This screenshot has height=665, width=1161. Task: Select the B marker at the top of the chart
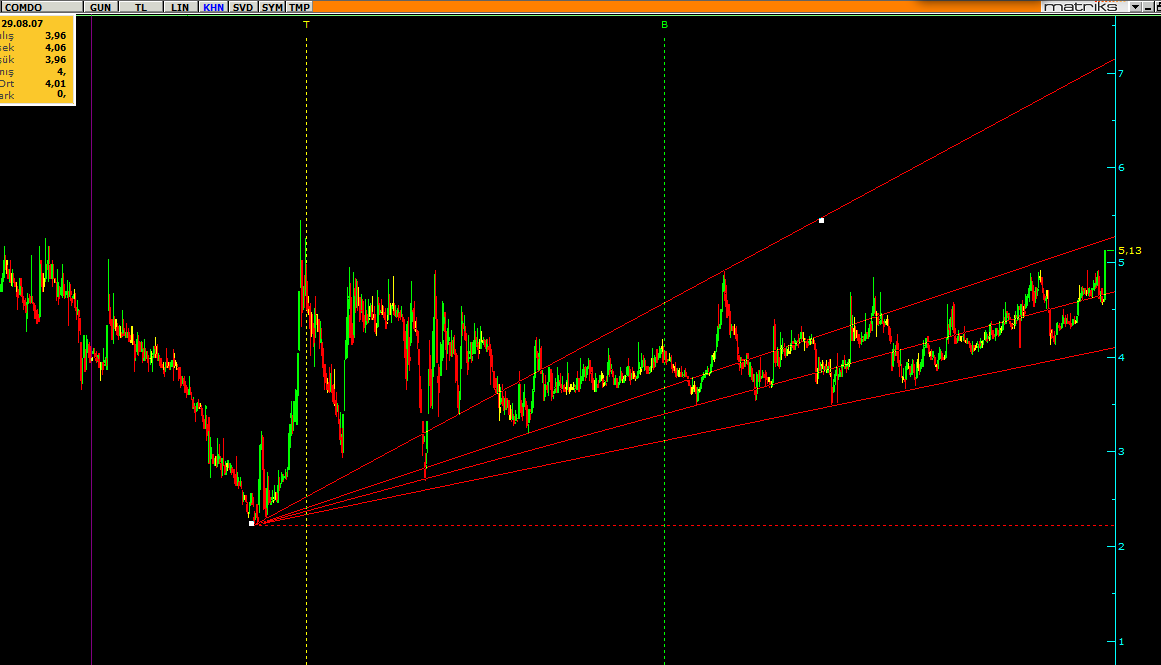click(664, 24)
